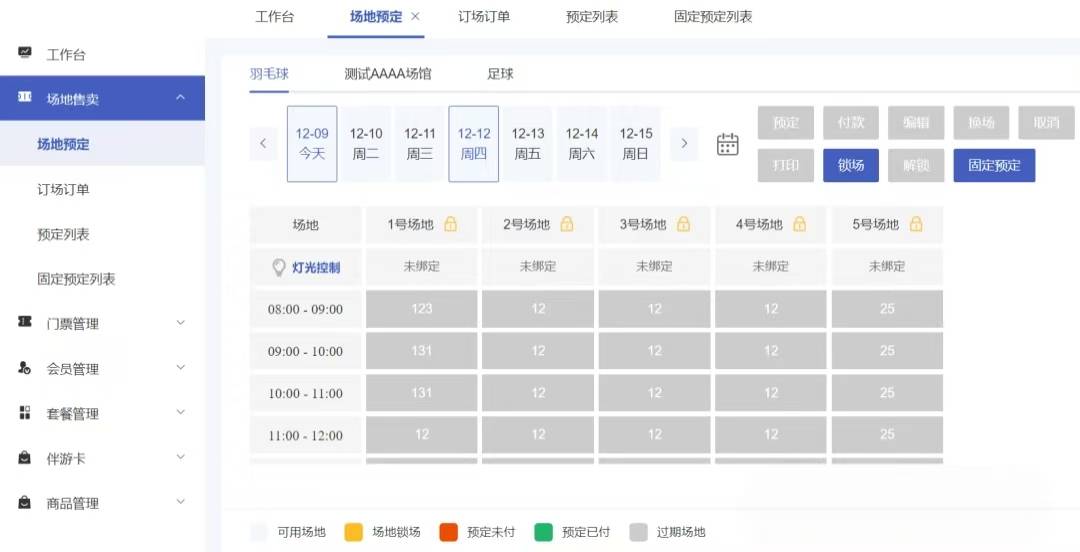Click the 固定预定 button

(x=994, y=165)
